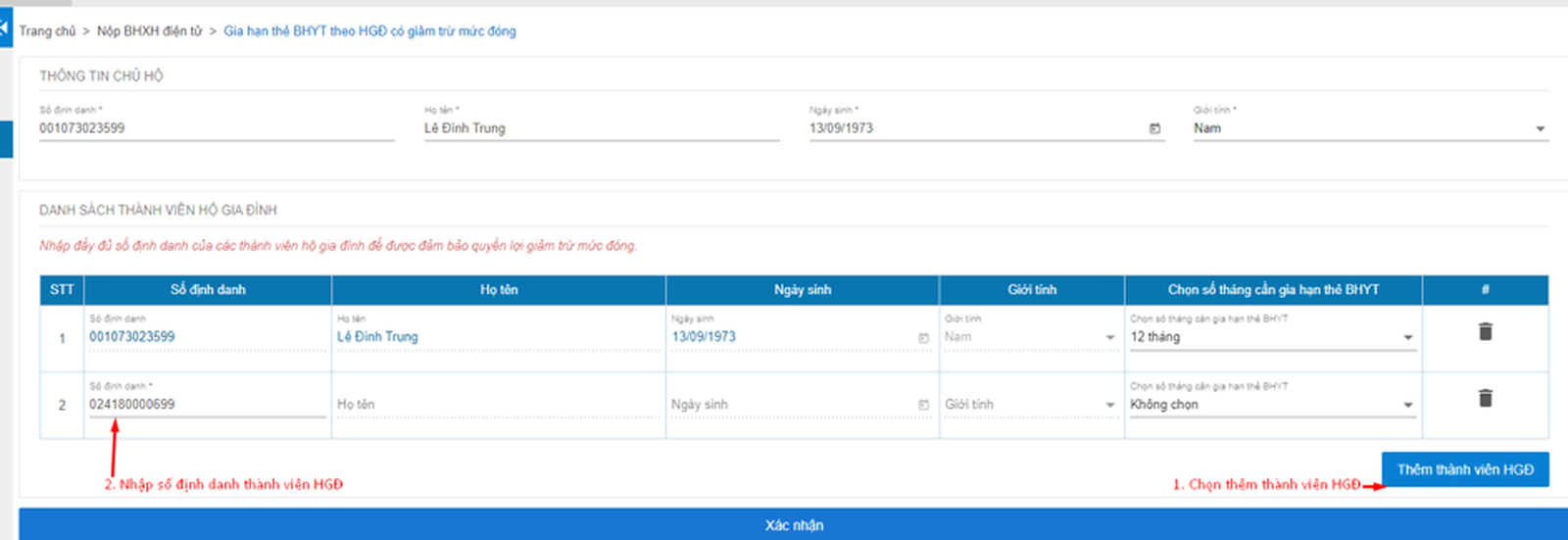Open the 'Không chọn' renewal months dropdown
Viewport: 1568px width, 540px height.
pos(1272,405)
